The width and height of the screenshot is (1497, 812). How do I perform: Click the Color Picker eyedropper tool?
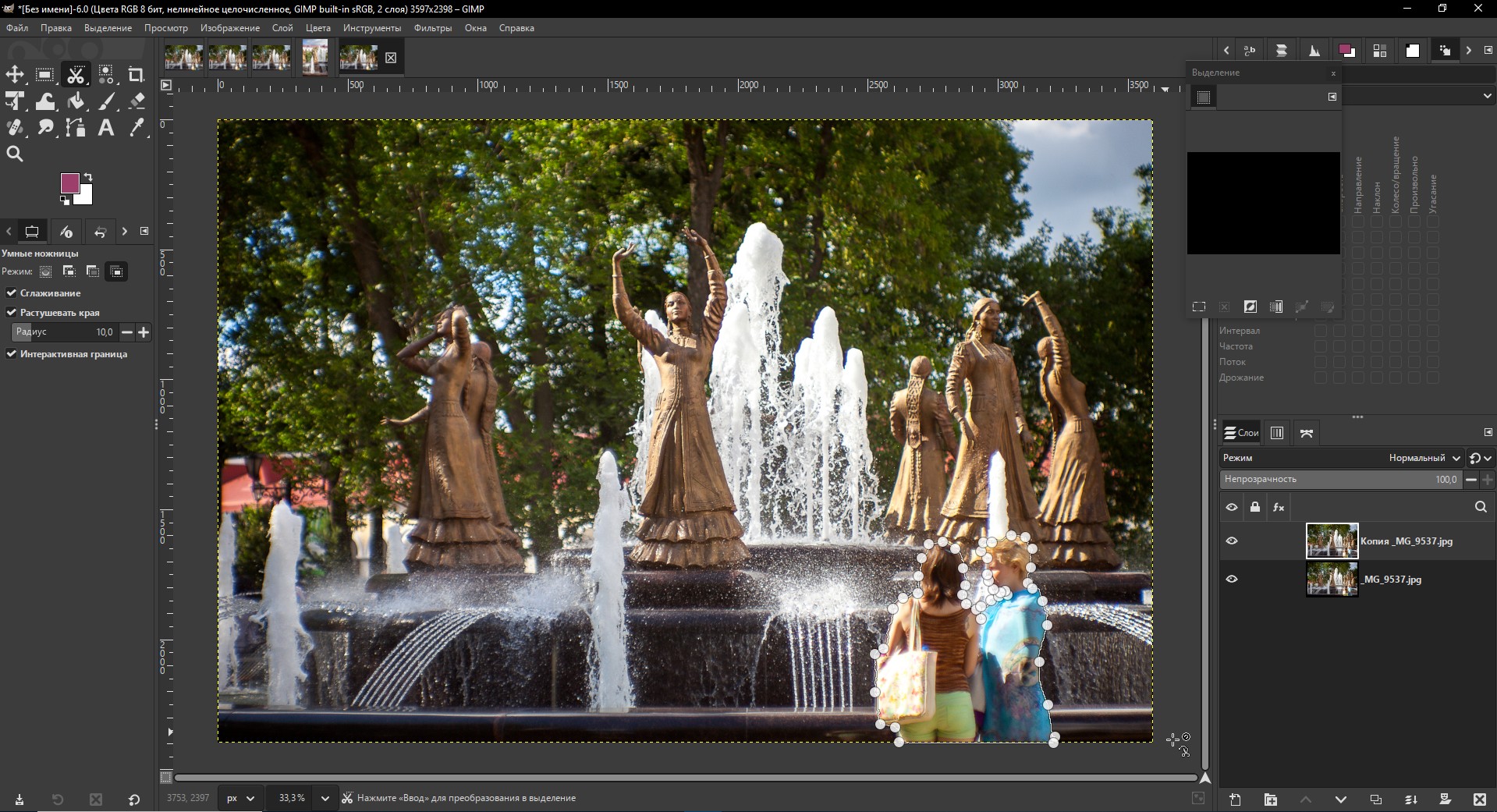coord(137,128)
